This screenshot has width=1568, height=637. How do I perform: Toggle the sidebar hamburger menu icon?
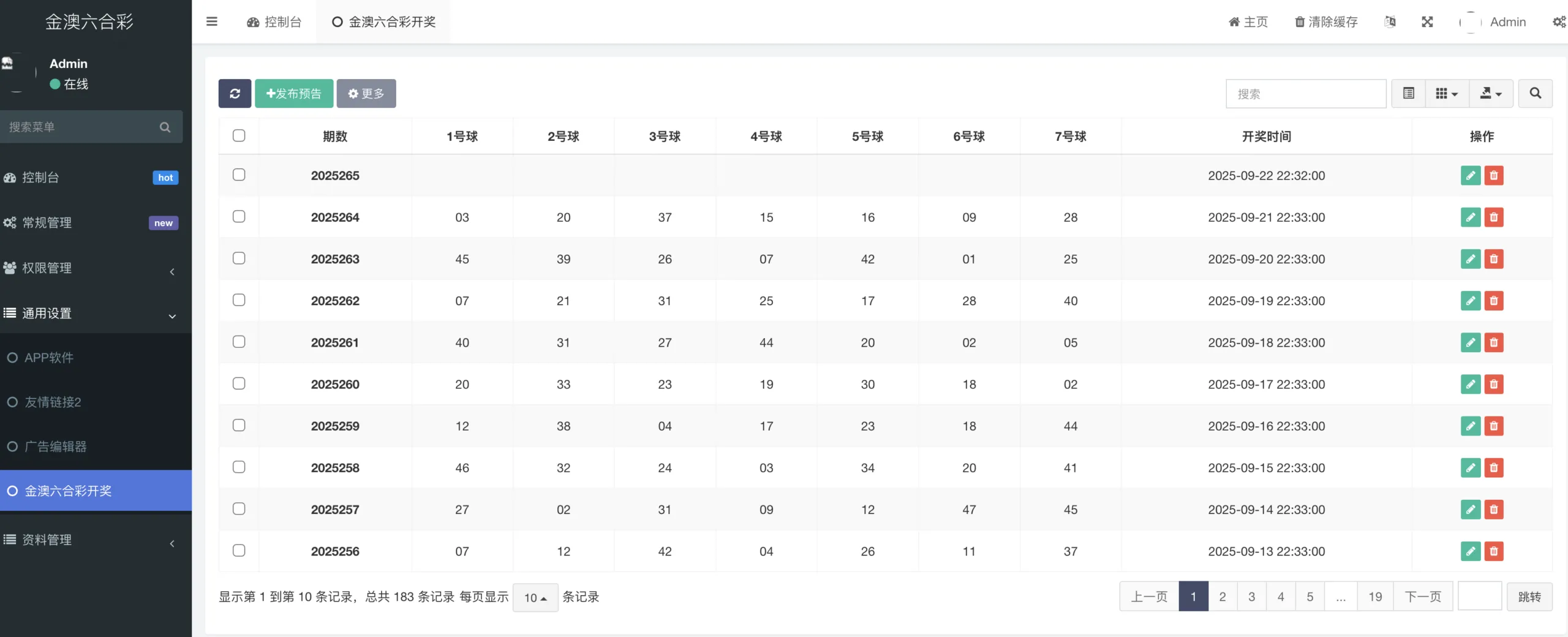(212, 21)
